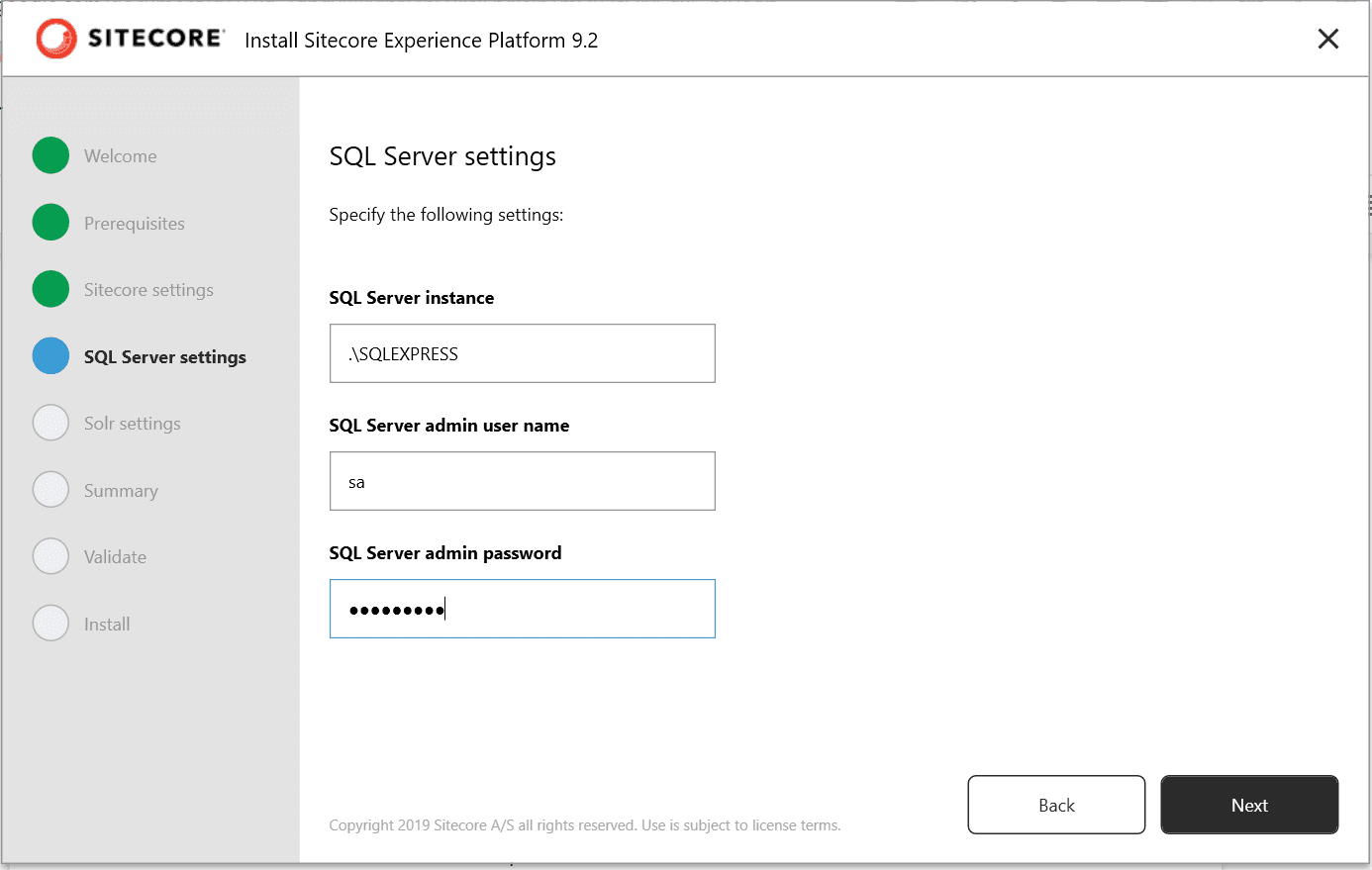
Task: Click the green Prerequisites step circle
Action: coord(50,223)
